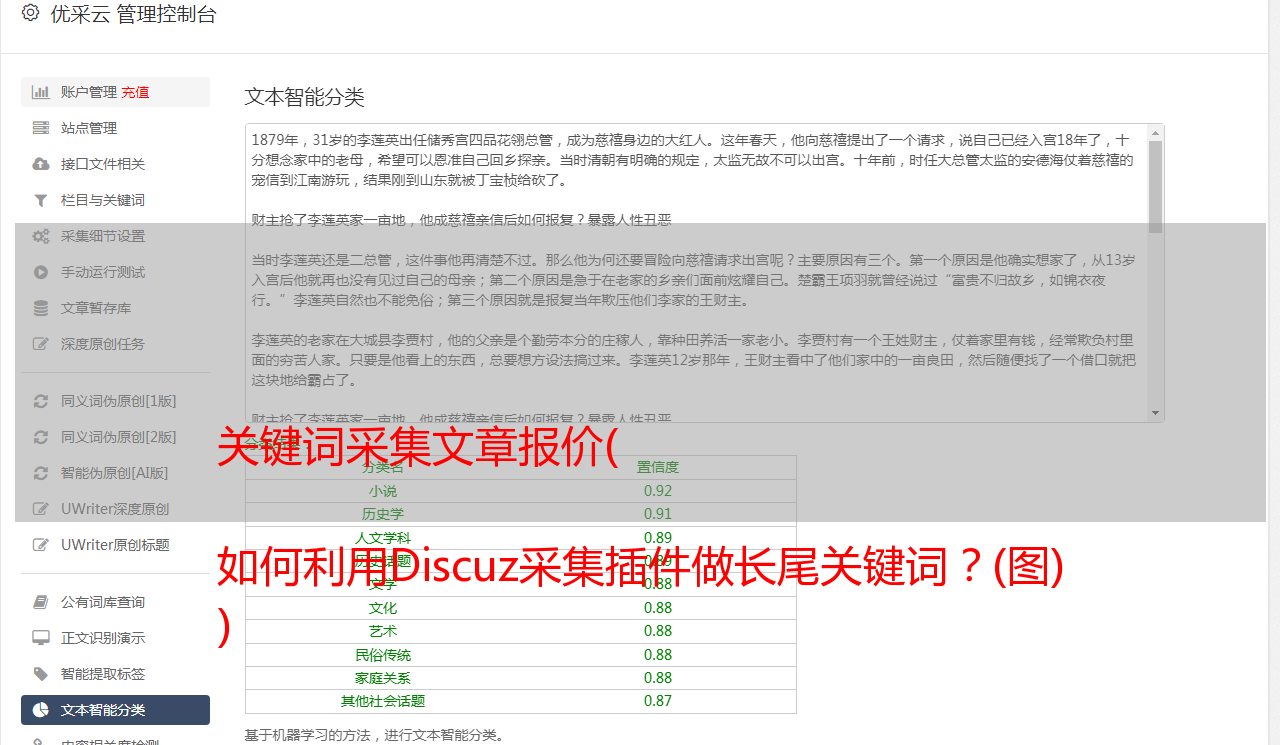The image size is (1280, 745).
Task: Click the 文化 category cell
Action: 382,608
